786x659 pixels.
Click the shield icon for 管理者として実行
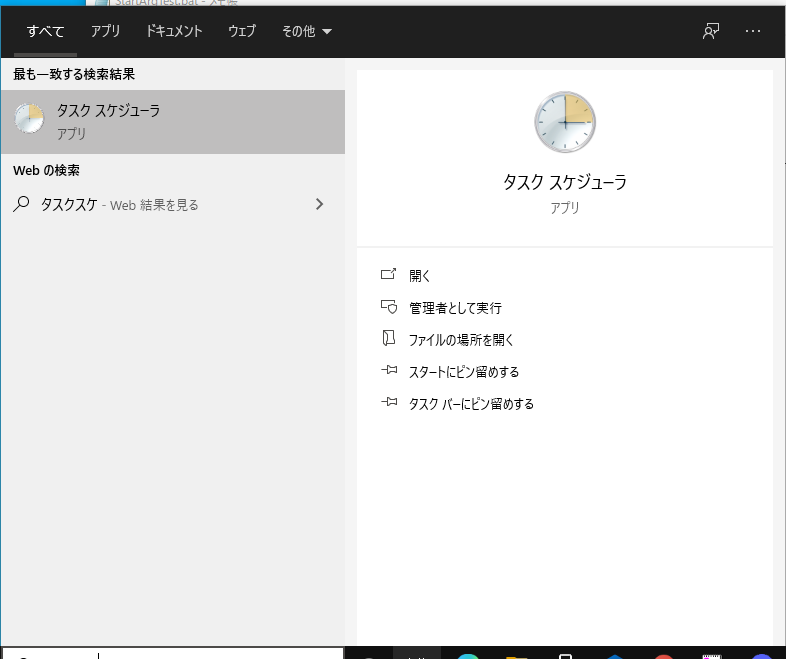388,307
